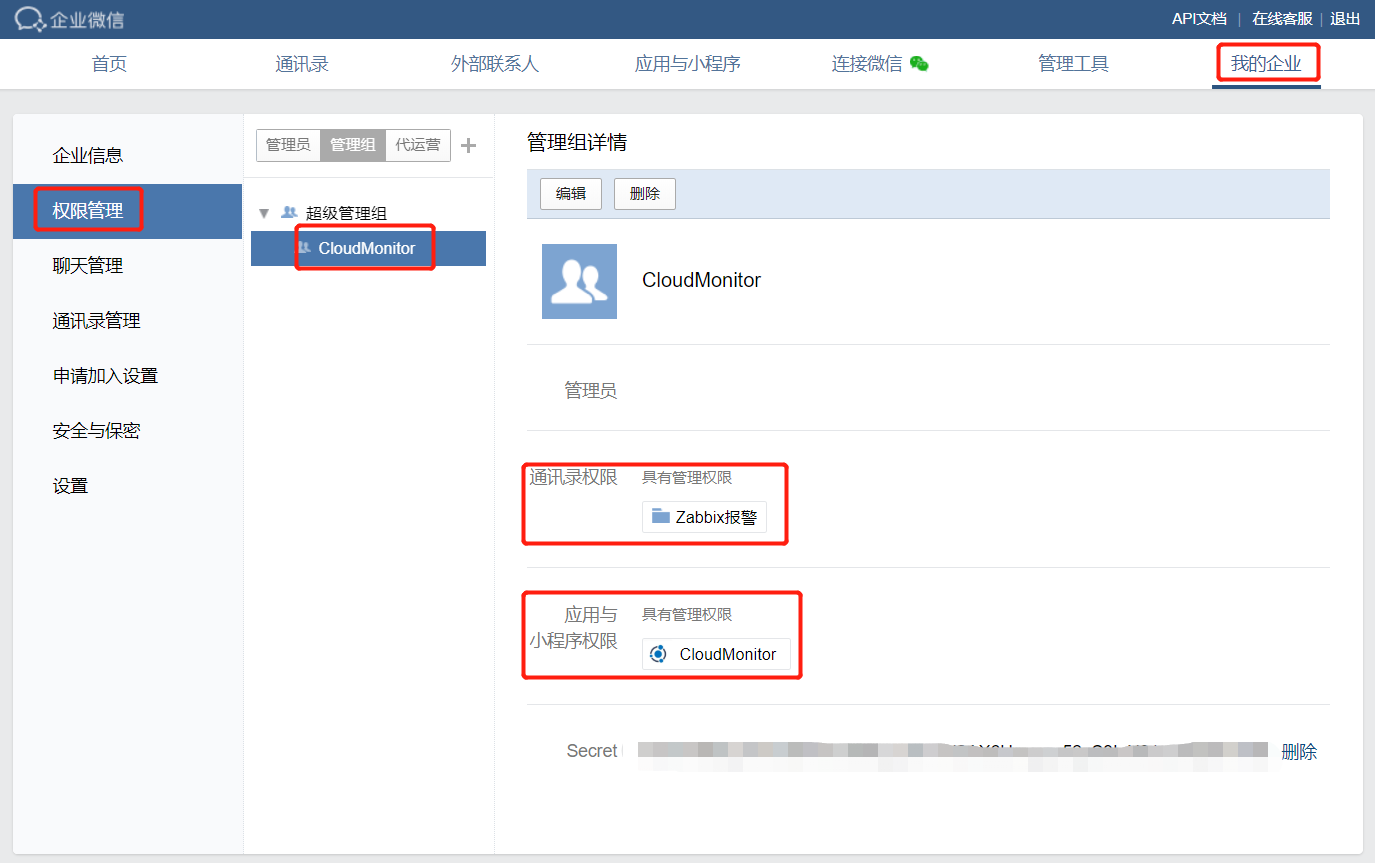Open the 管理工具 tab

[x=1073, y=64]
